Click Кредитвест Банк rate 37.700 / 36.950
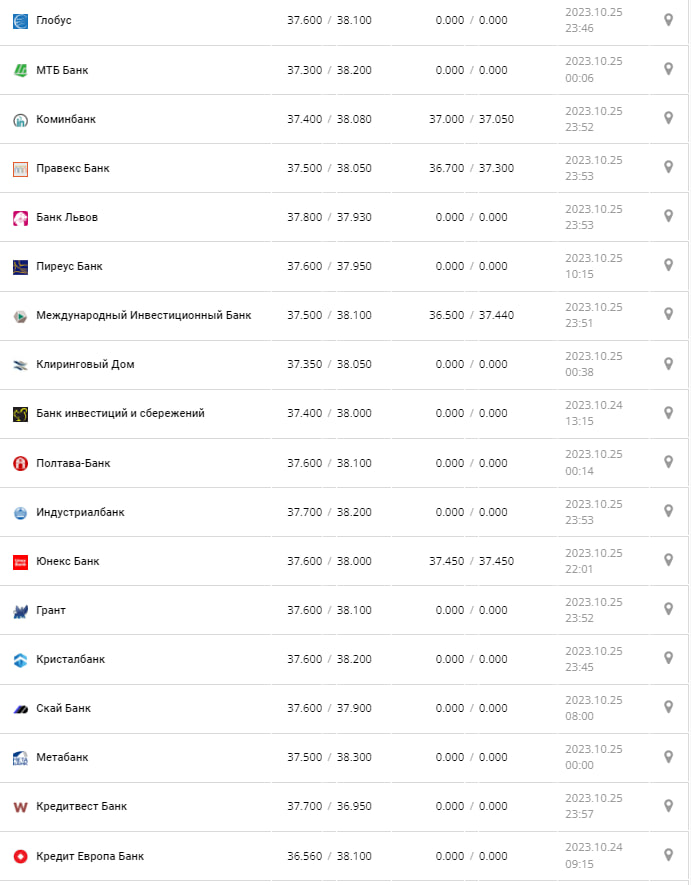The image size is (691, 885). [329, 807]
